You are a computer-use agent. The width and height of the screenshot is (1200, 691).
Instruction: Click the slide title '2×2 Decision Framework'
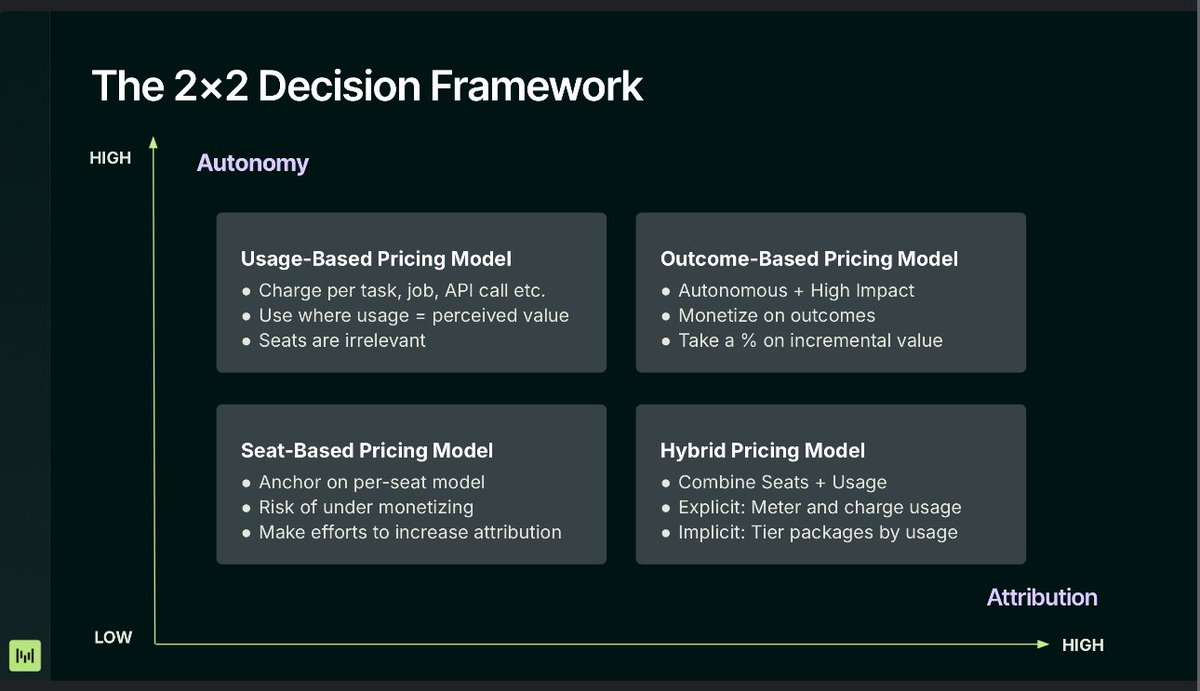click(367, 86)
